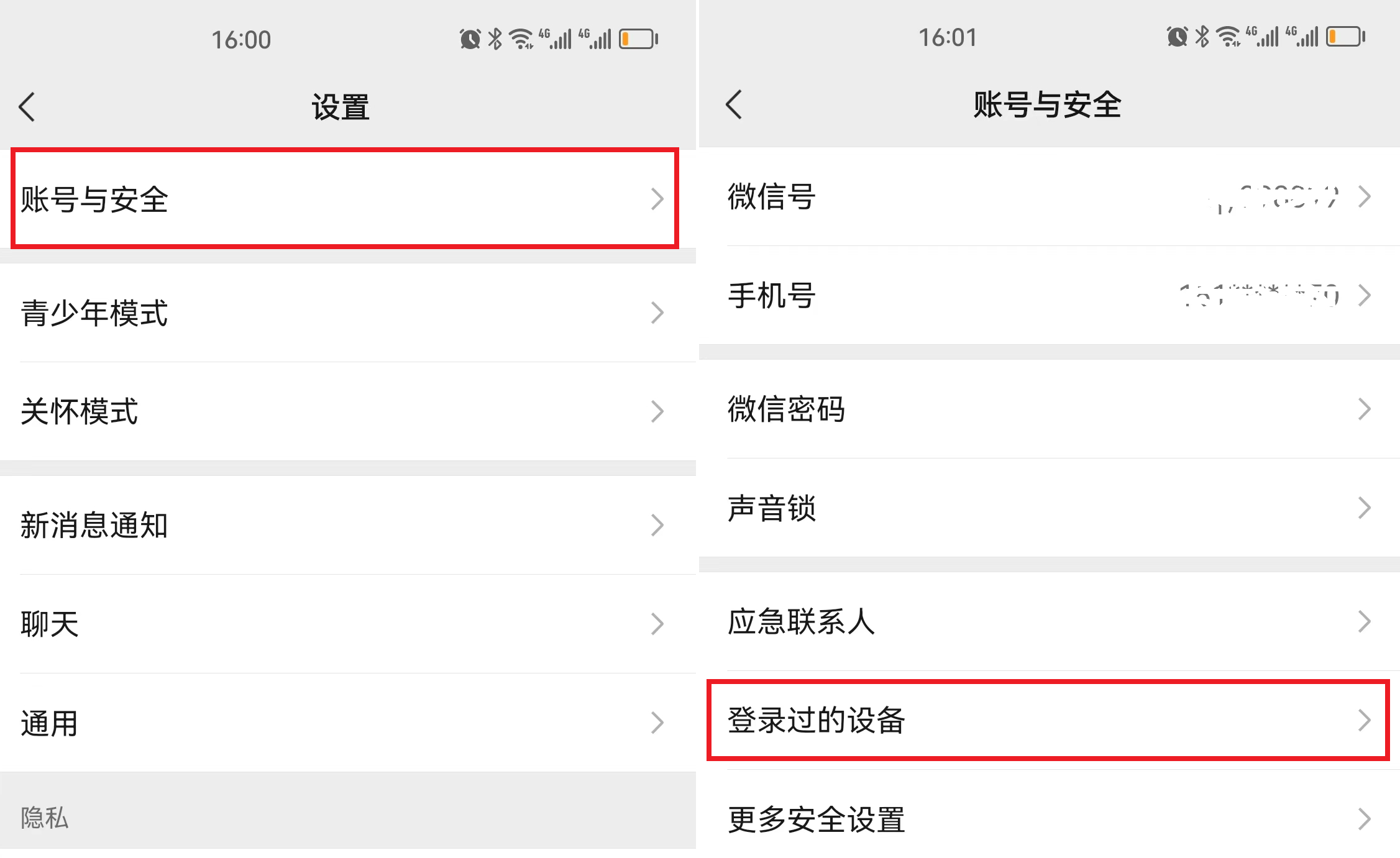Viewport: 1400px width, 858px height.
Task: Open 登录过的设备 device list
Action: [1048, 720]
